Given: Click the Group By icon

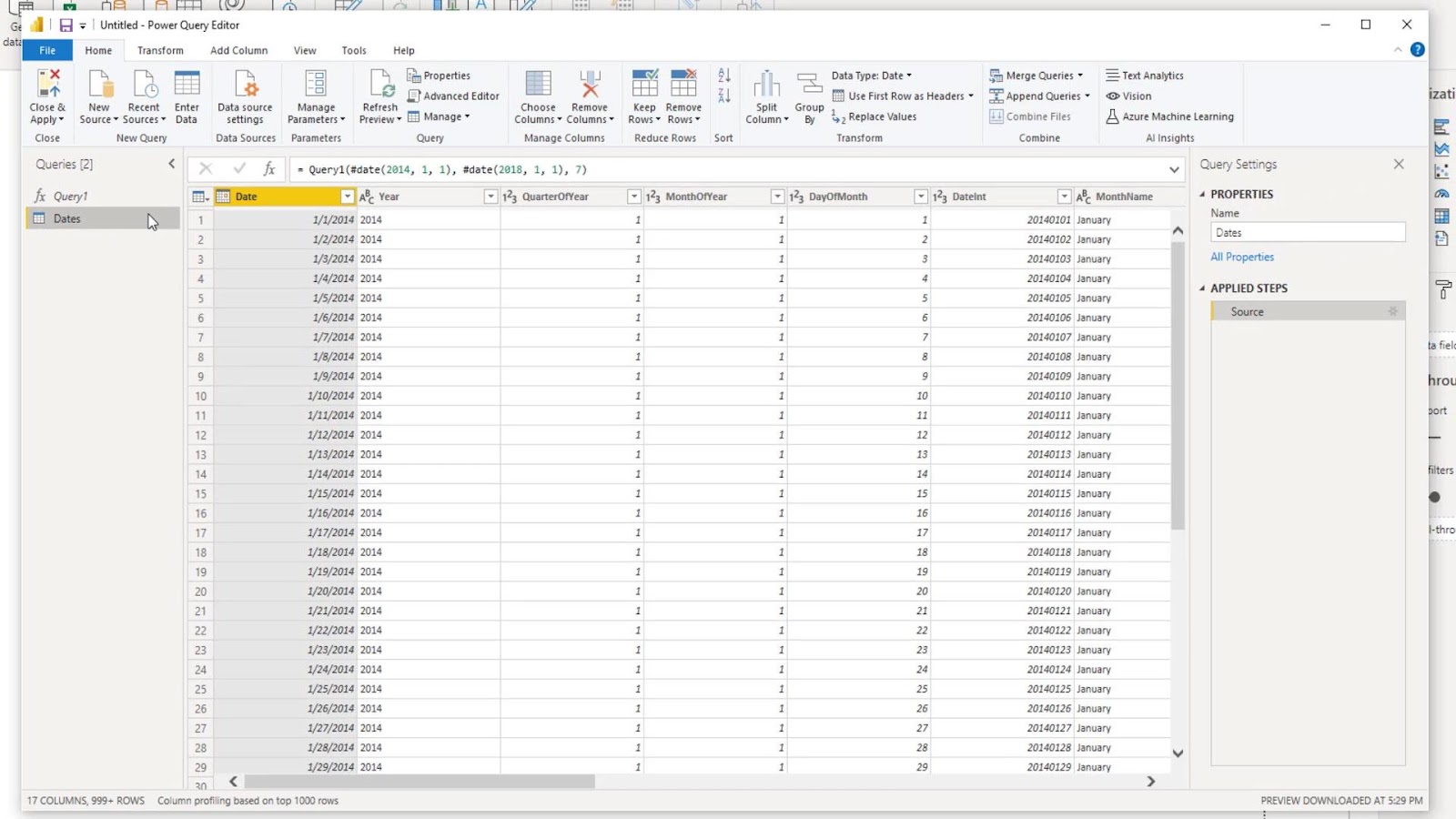Looking at the screenshot, I should 809,84.
